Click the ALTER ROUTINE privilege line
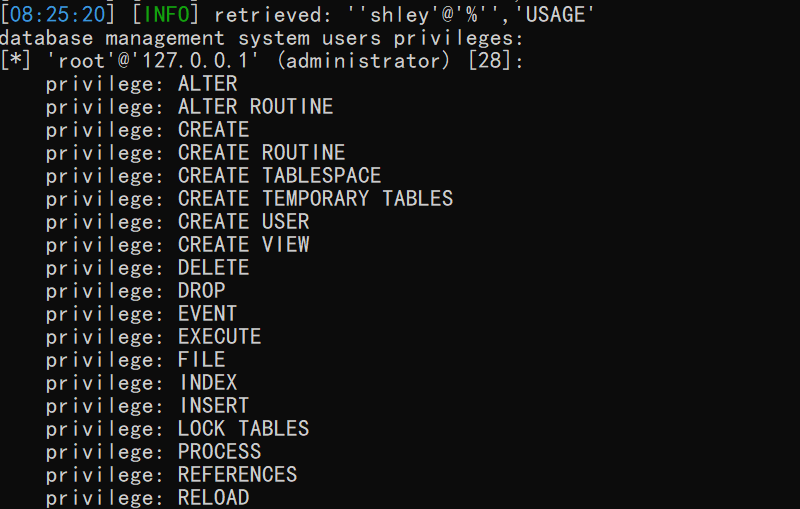 [189, 107]
